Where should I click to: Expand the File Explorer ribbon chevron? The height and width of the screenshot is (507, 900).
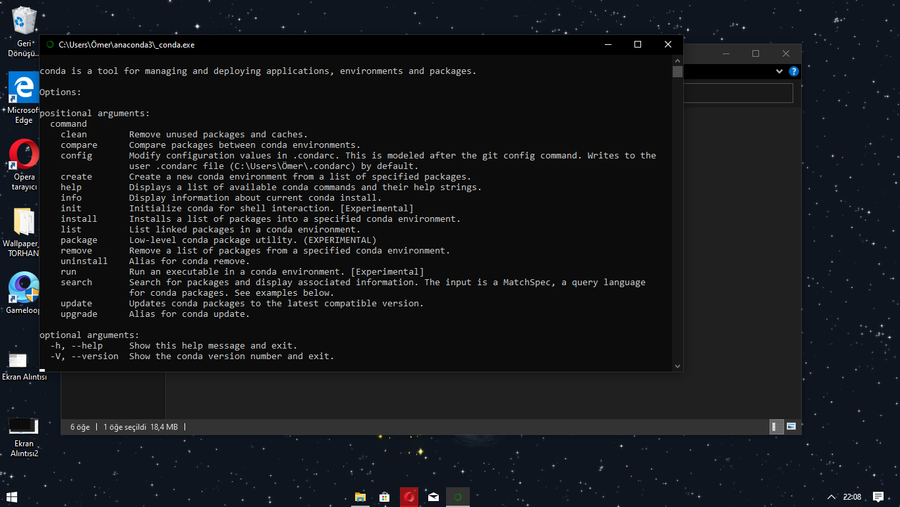pos(779,71)
